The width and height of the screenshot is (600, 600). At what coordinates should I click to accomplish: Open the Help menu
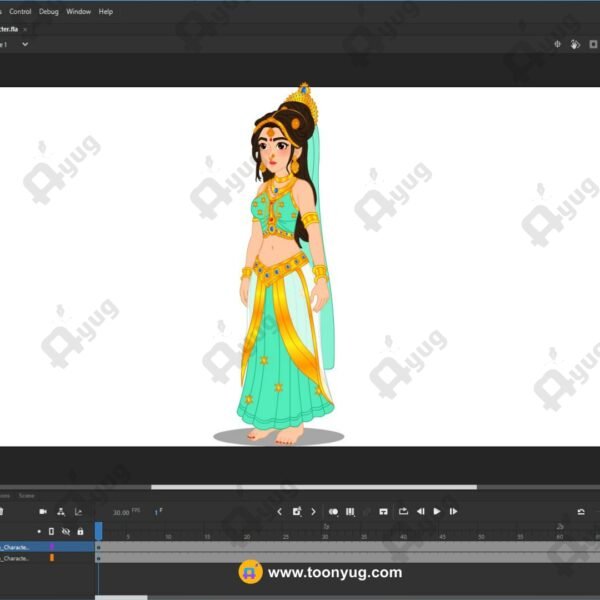[x=106, y=11]
